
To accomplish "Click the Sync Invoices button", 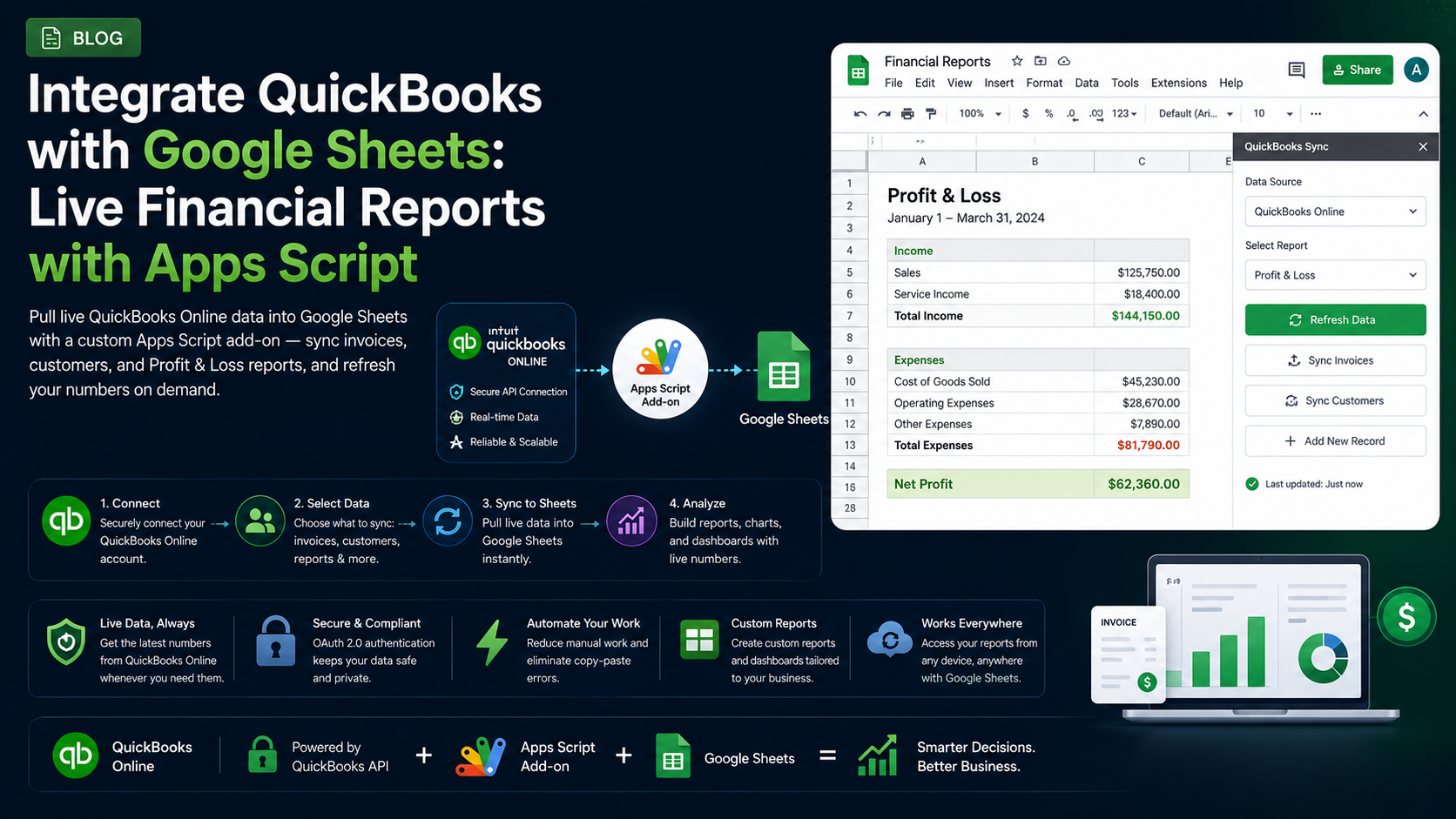I will (1335, 360).
